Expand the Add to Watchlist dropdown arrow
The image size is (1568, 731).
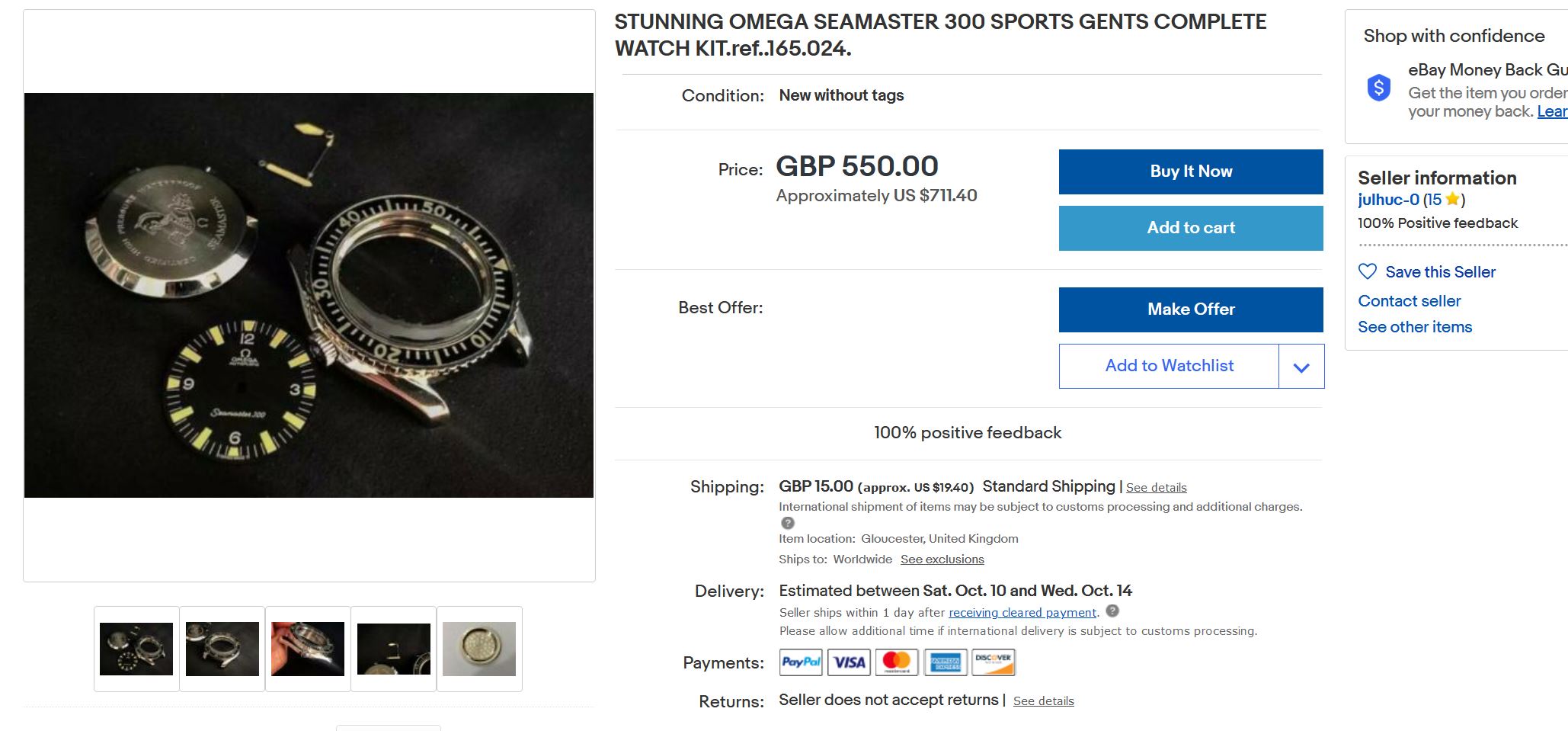[x=1301, y=367]
